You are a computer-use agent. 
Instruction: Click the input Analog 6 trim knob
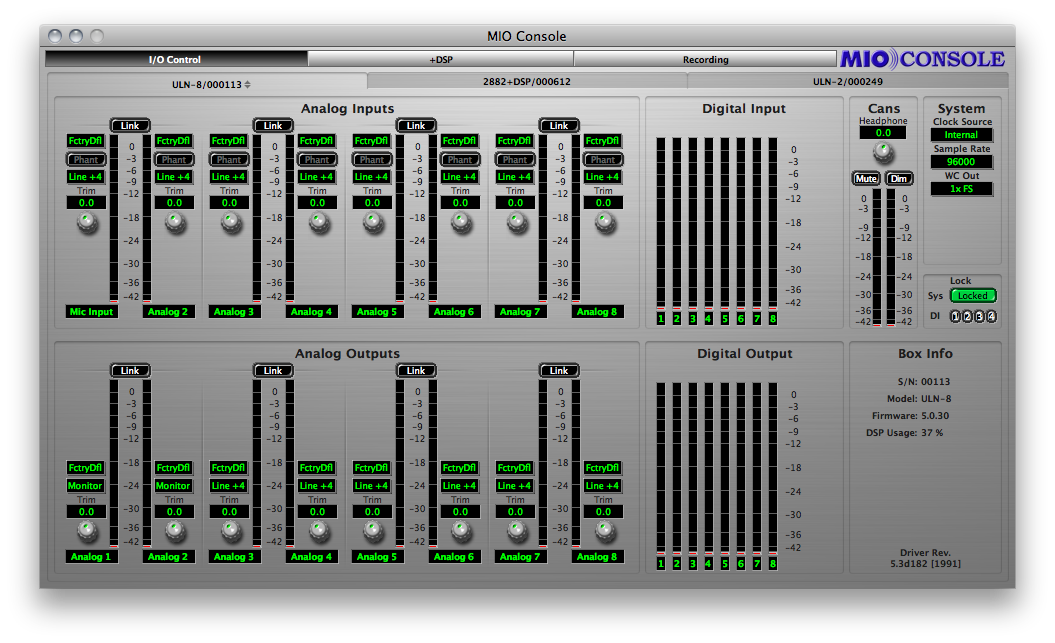click(462, 222)
